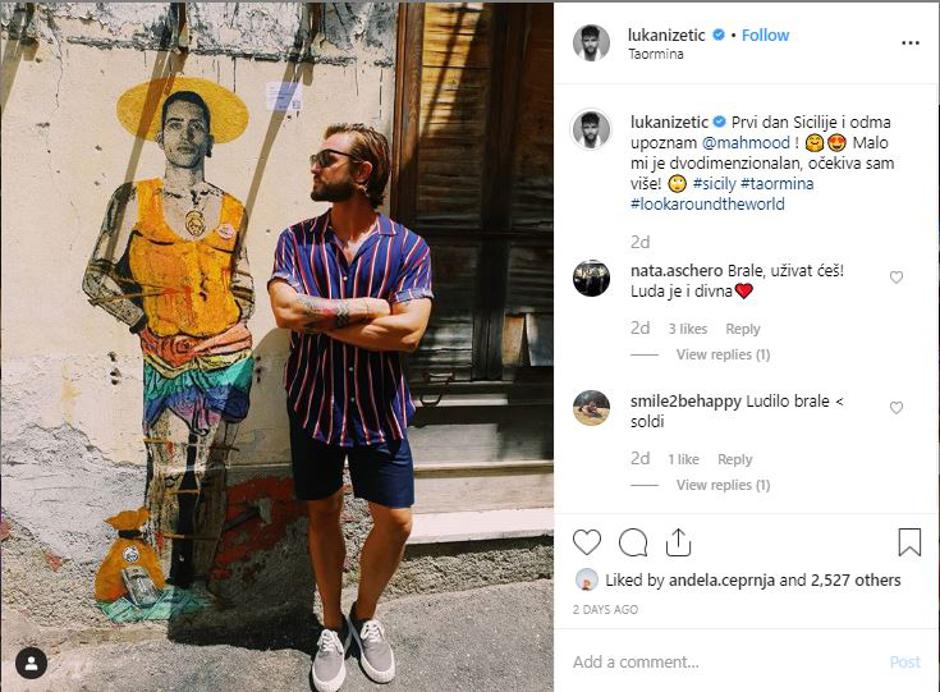Open the Taormina location link
The image size is (940, 692).
pyautogui.click(x=656, y=54)
